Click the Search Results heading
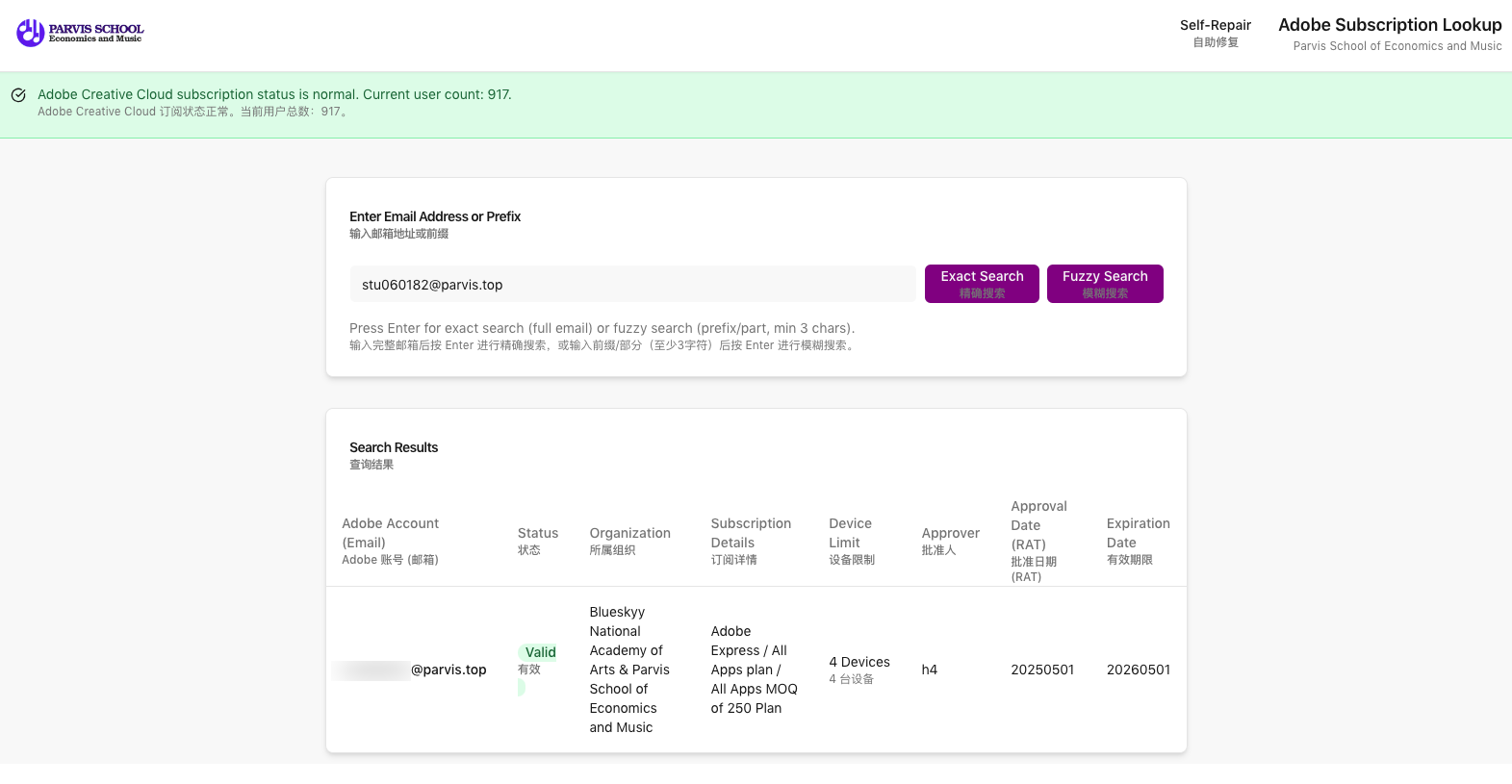Image resolution: width=1512 pixels, height=784 pixels. tap(394, 447)
